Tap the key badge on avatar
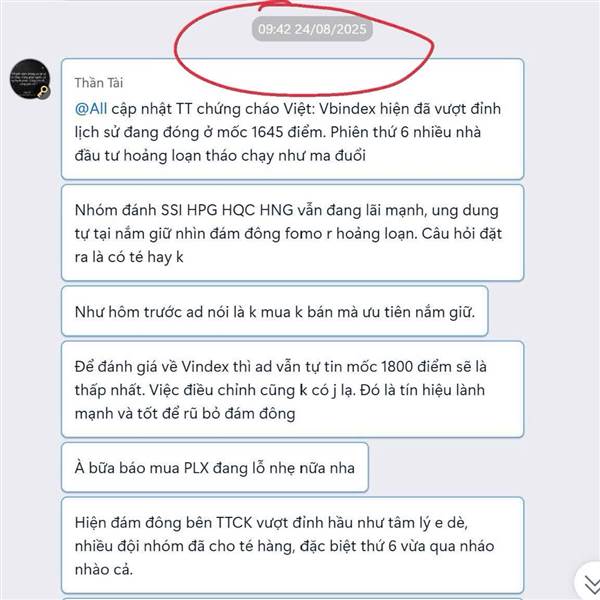 coord(43,92)
